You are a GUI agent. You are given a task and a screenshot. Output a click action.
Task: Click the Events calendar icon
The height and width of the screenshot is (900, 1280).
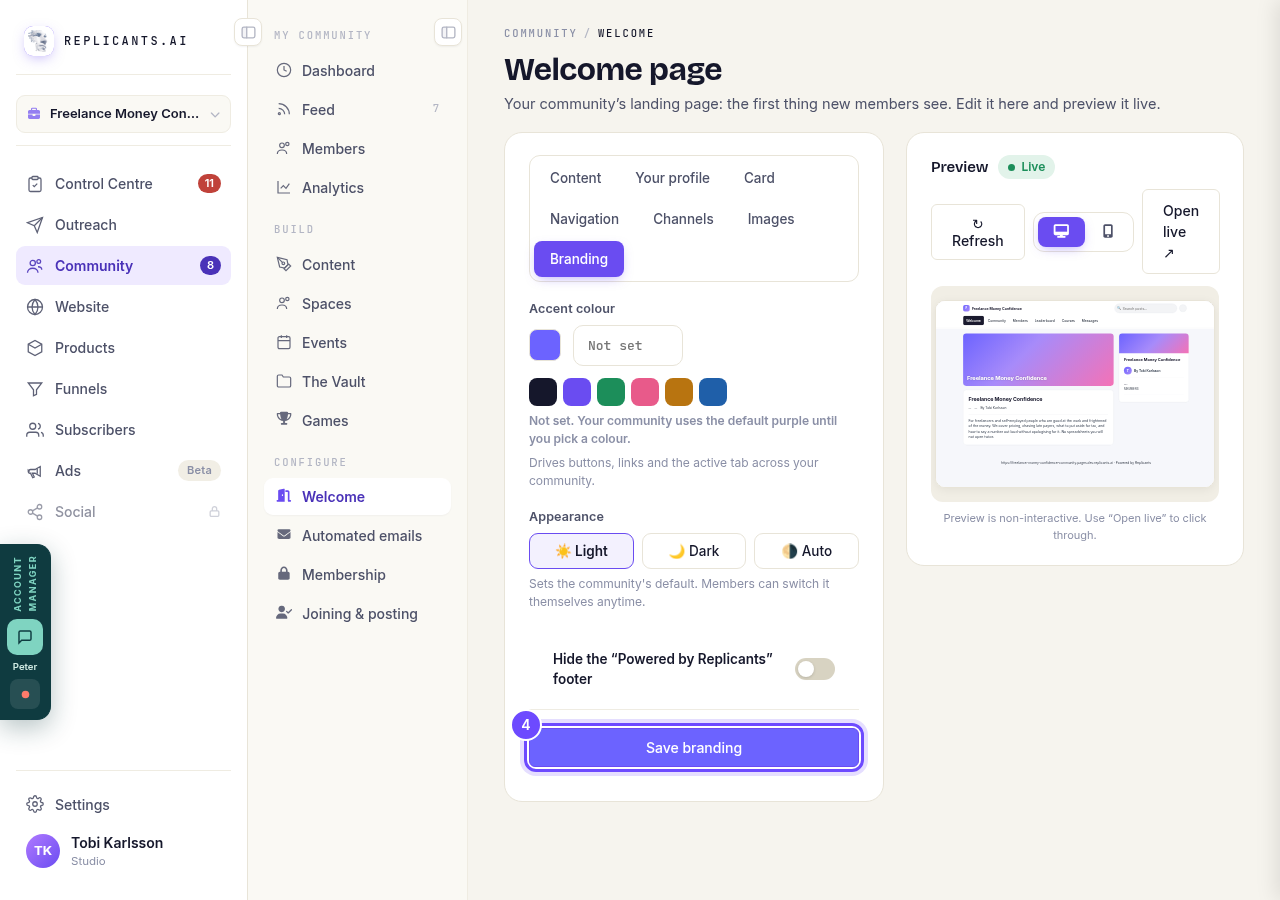(284, 342)
